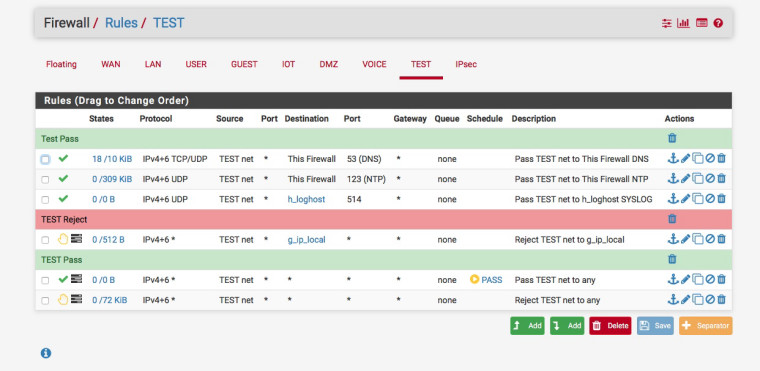The width and height of the screenshot is (760, 371).
Task: Open the IPsec tab
Action: click(466, 65)
